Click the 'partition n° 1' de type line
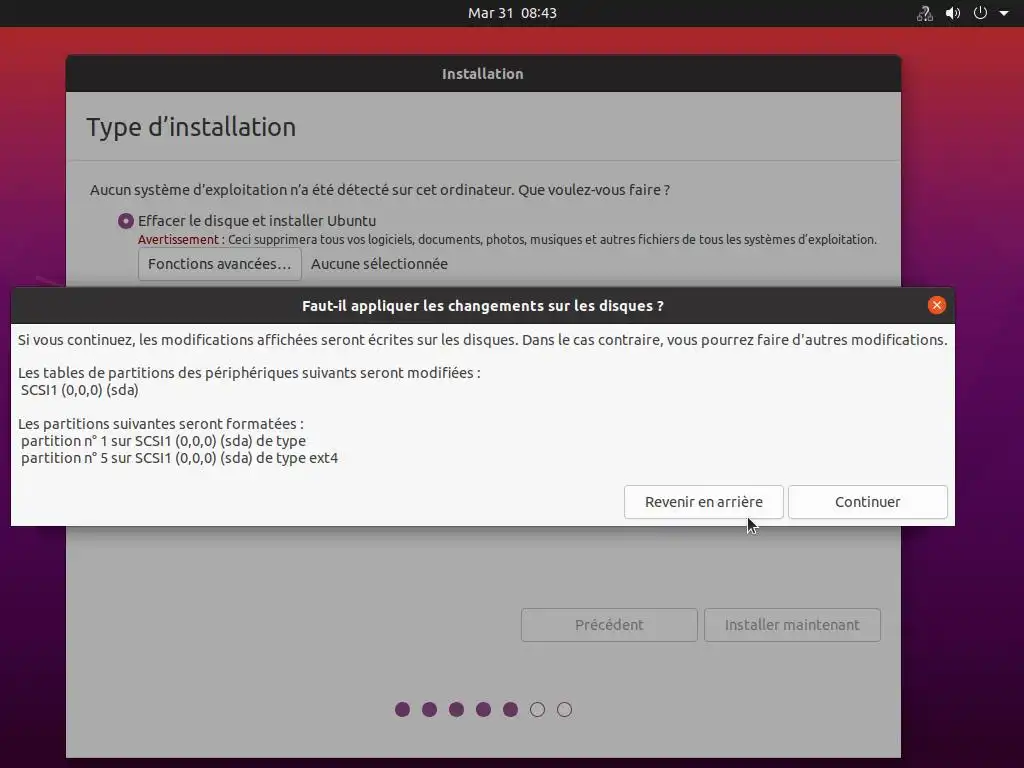 [163, 441]
